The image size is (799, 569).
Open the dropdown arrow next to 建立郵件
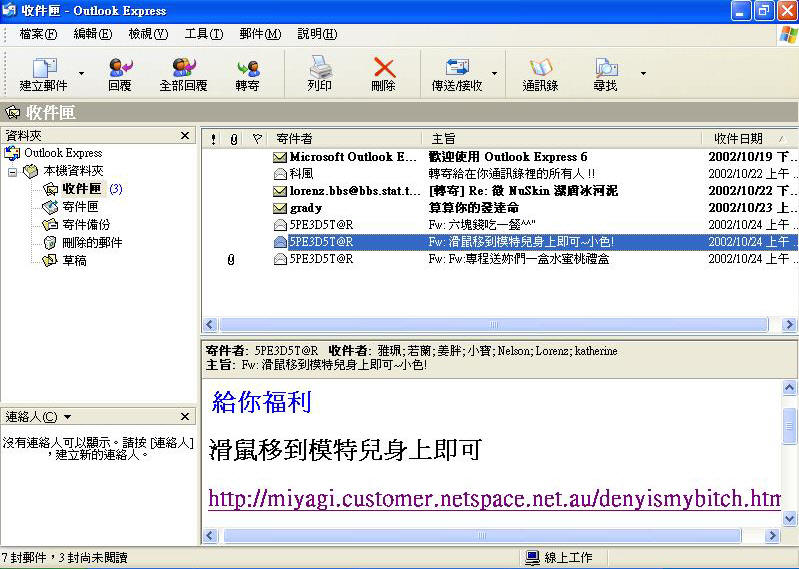81,74
